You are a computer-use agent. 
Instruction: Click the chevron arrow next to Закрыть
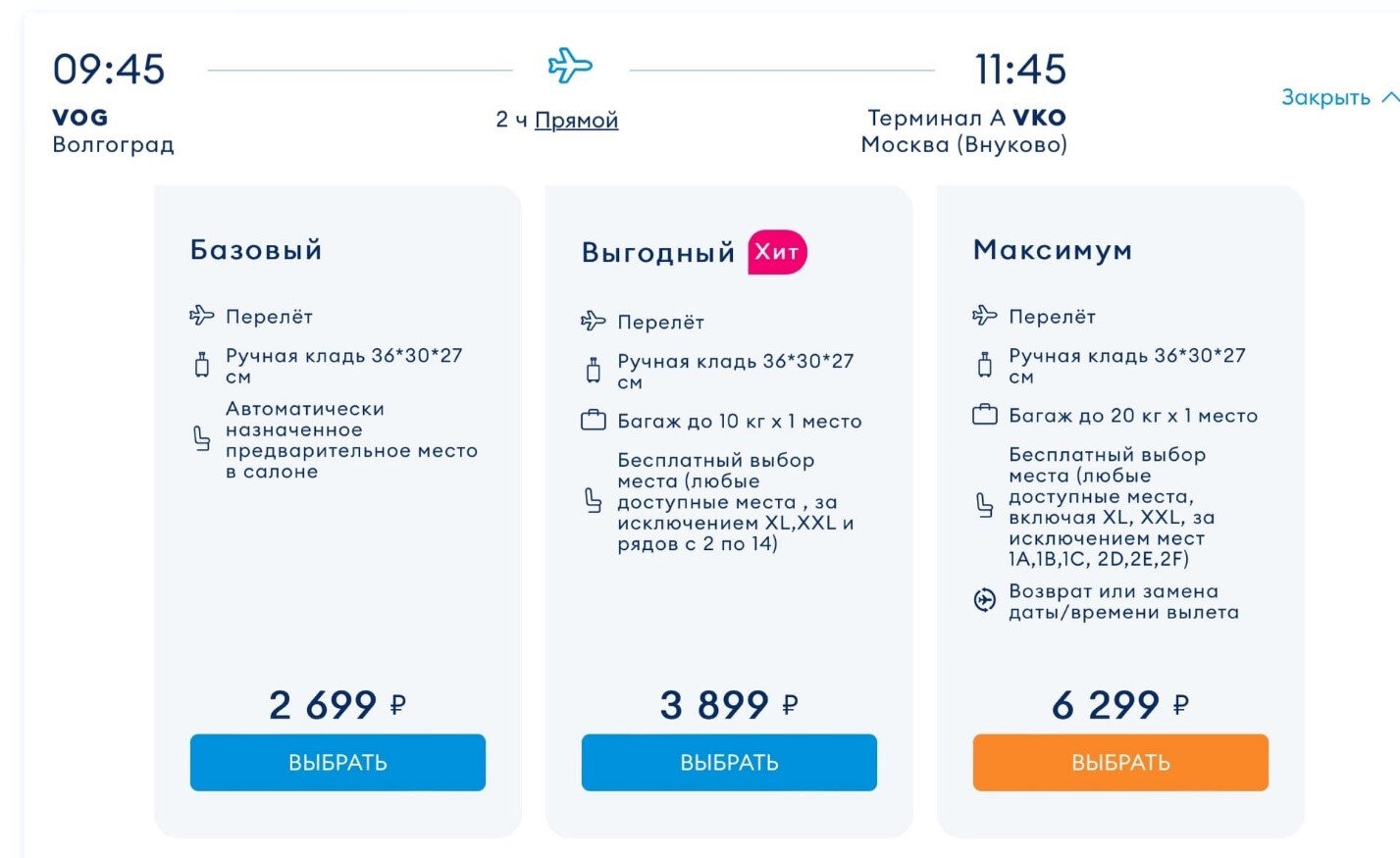click(1389, 97)
